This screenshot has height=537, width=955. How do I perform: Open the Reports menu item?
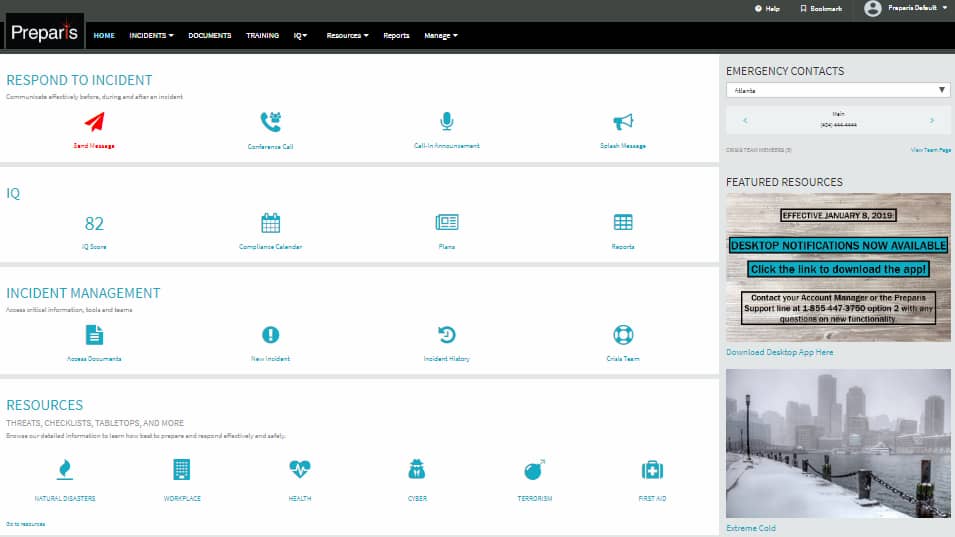396,36
